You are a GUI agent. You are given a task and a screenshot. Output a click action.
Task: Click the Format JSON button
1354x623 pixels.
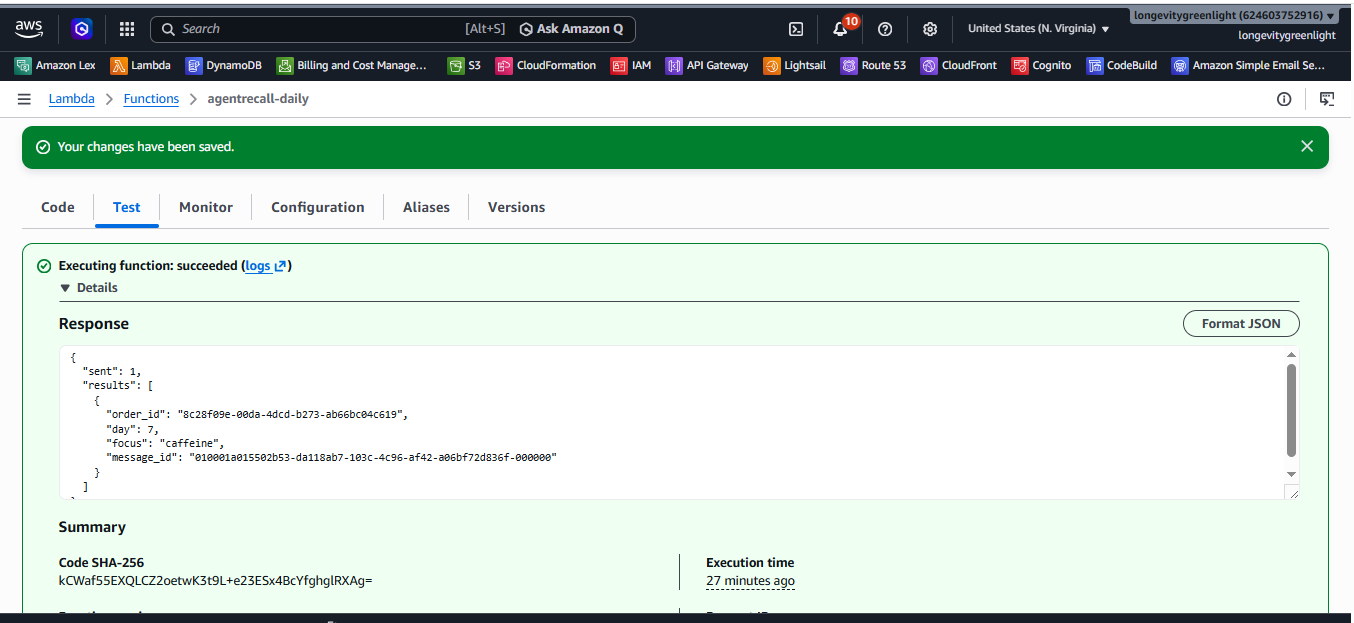click(x=1241, y=324)
